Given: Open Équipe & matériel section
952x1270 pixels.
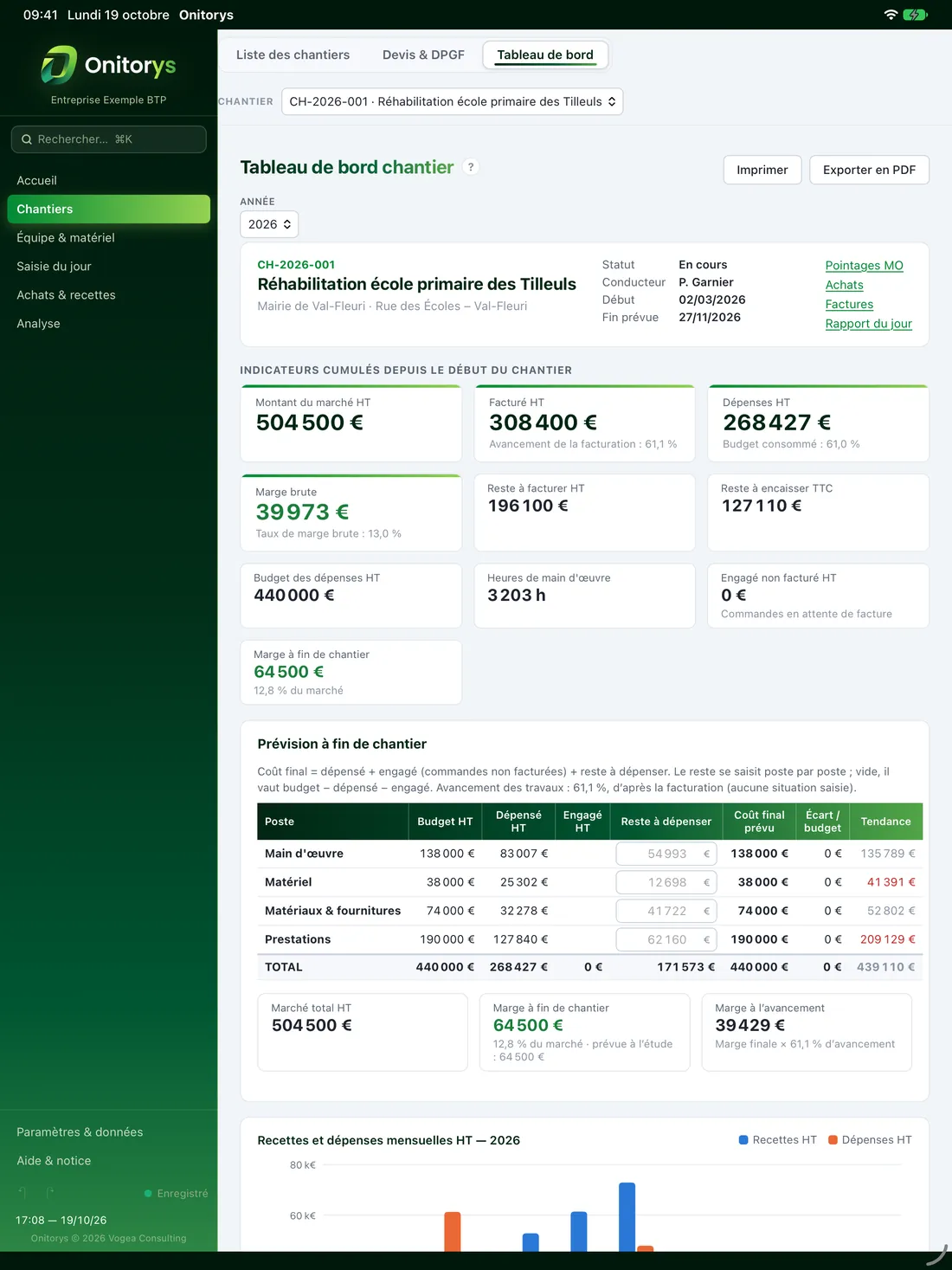Looking at the screenshot, I should pyautogui.click(x=109, y=238).
